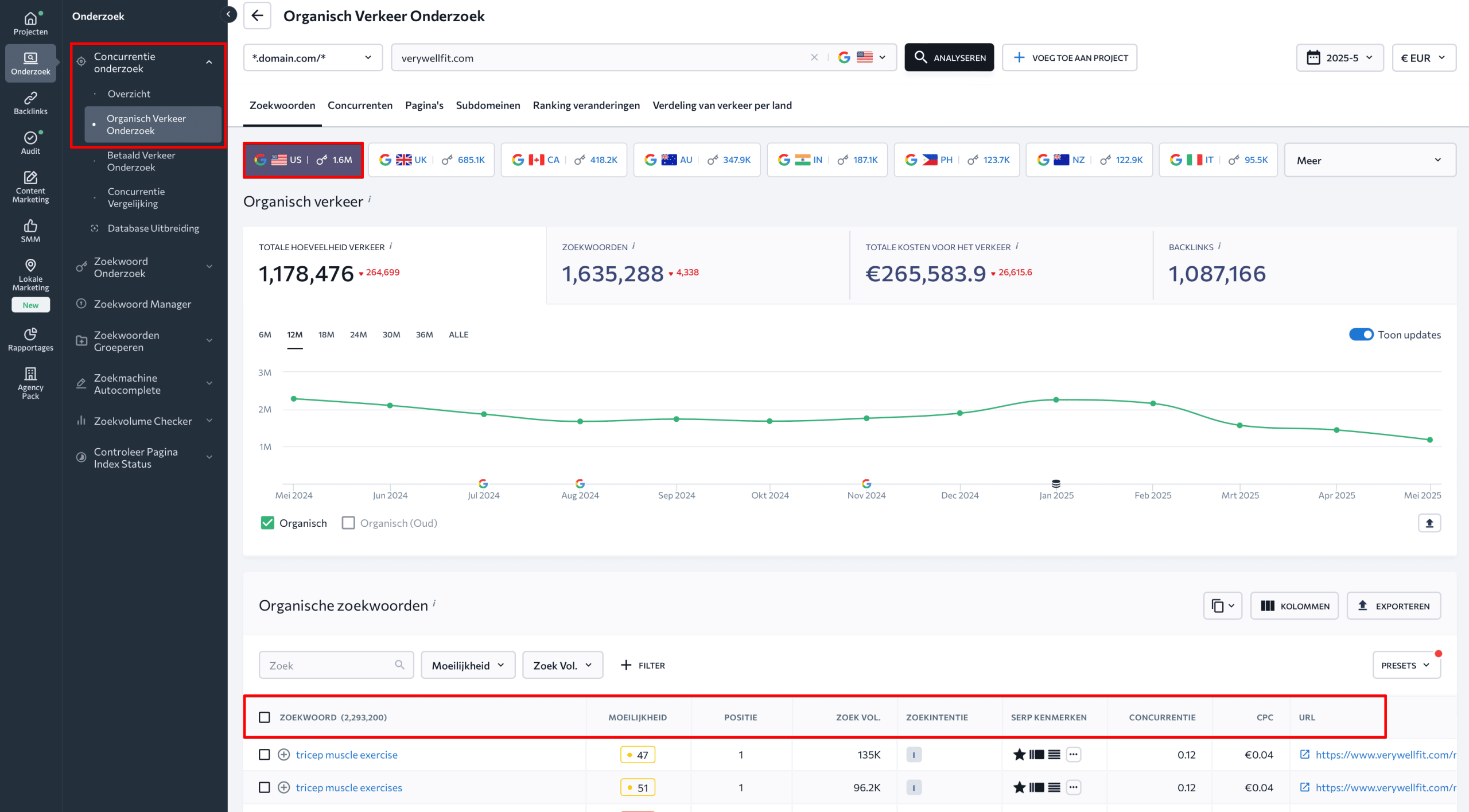This screenshot has width=1469, height=812.
Task: Open Lokale Marketing section
Action: pyautogui.click(x=30, y=275)
